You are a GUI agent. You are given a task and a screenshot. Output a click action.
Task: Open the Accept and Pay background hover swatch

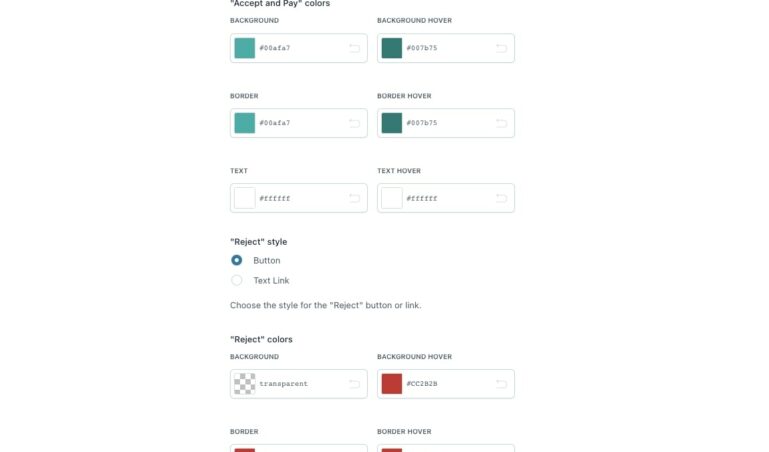point(392,48)
